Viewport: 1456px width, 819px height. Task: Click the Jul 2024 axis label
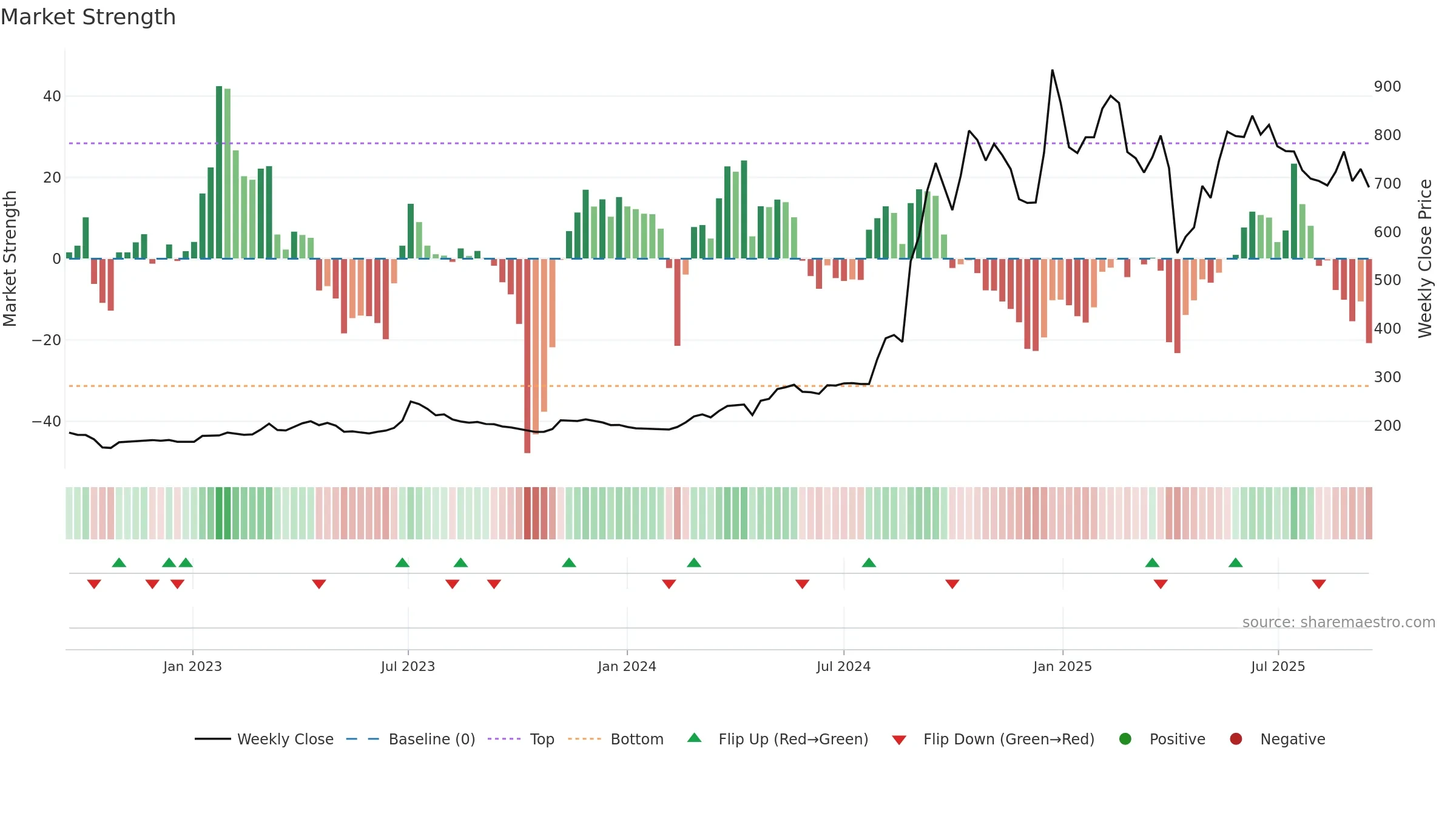[843, 666]
